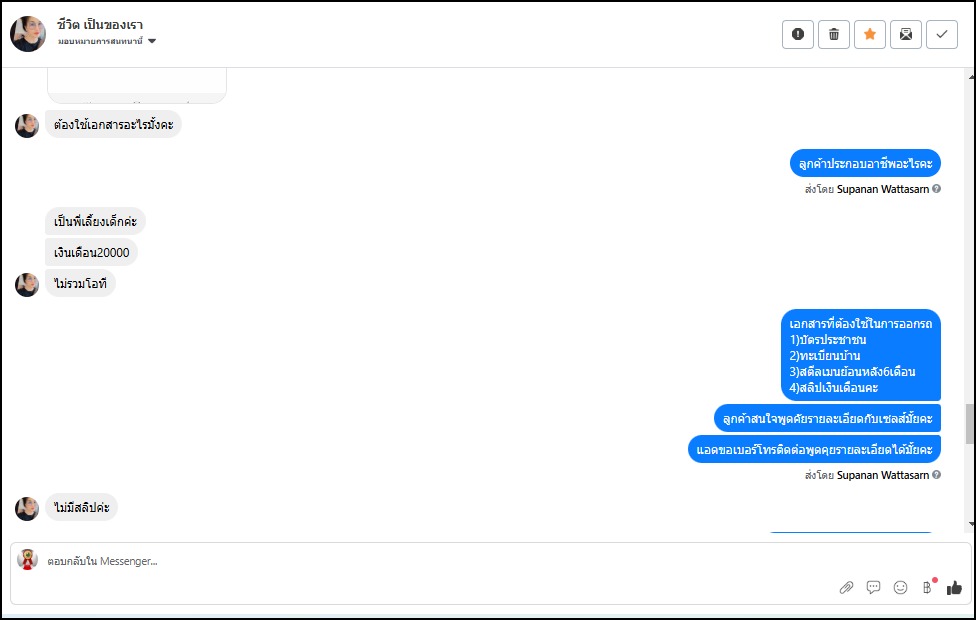This screenshot has height=620, width=976.
Task: Mark conversation done with checkmark button
Action: [x=942, y=34]
